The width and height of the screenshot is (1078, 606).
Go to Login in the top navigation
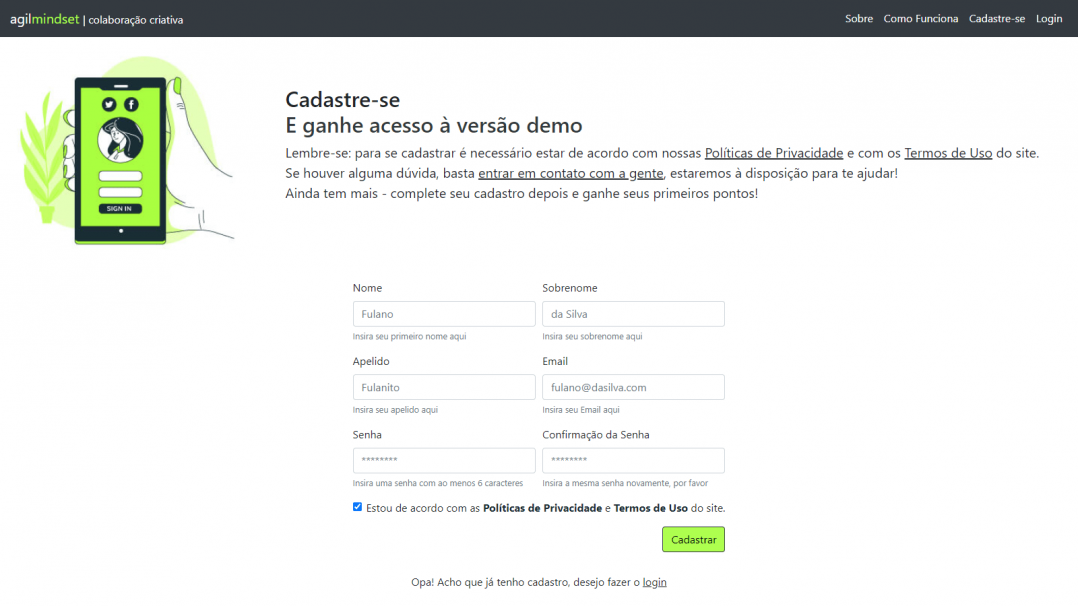[x=1048, y=18]
